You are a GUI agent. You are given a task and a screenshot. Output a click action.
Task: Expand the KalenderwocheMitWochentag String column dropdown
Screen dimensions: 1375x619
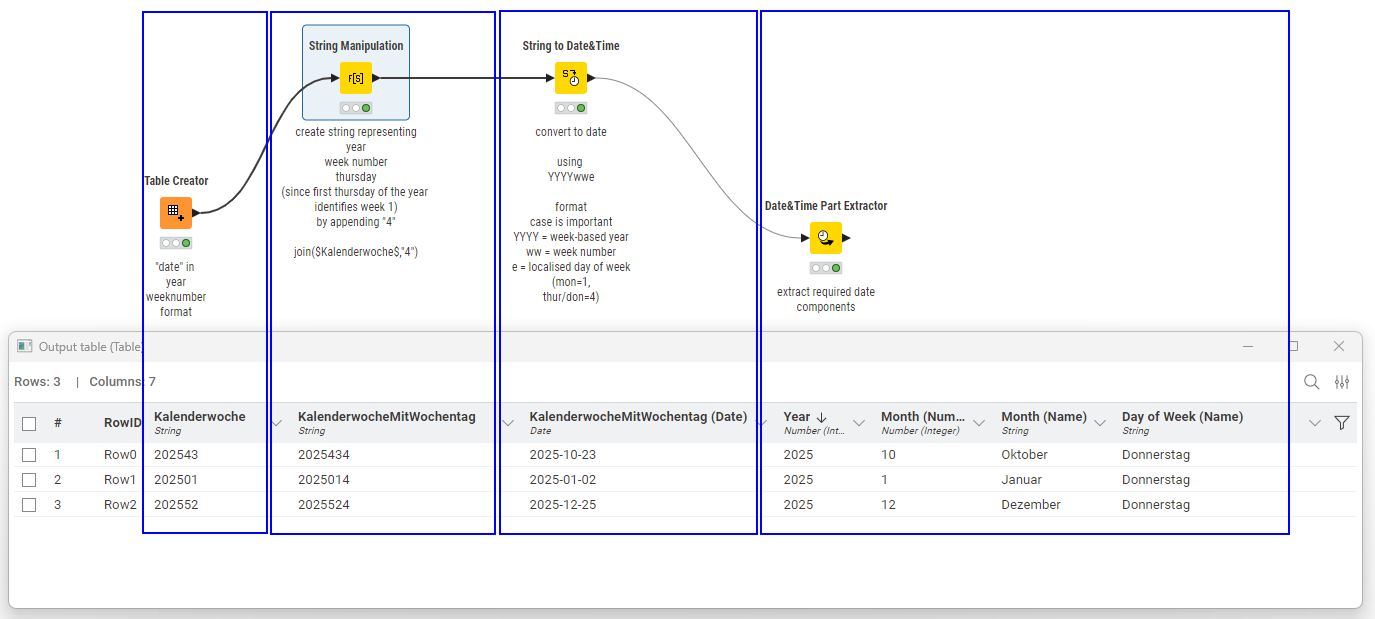pos(508,423)
